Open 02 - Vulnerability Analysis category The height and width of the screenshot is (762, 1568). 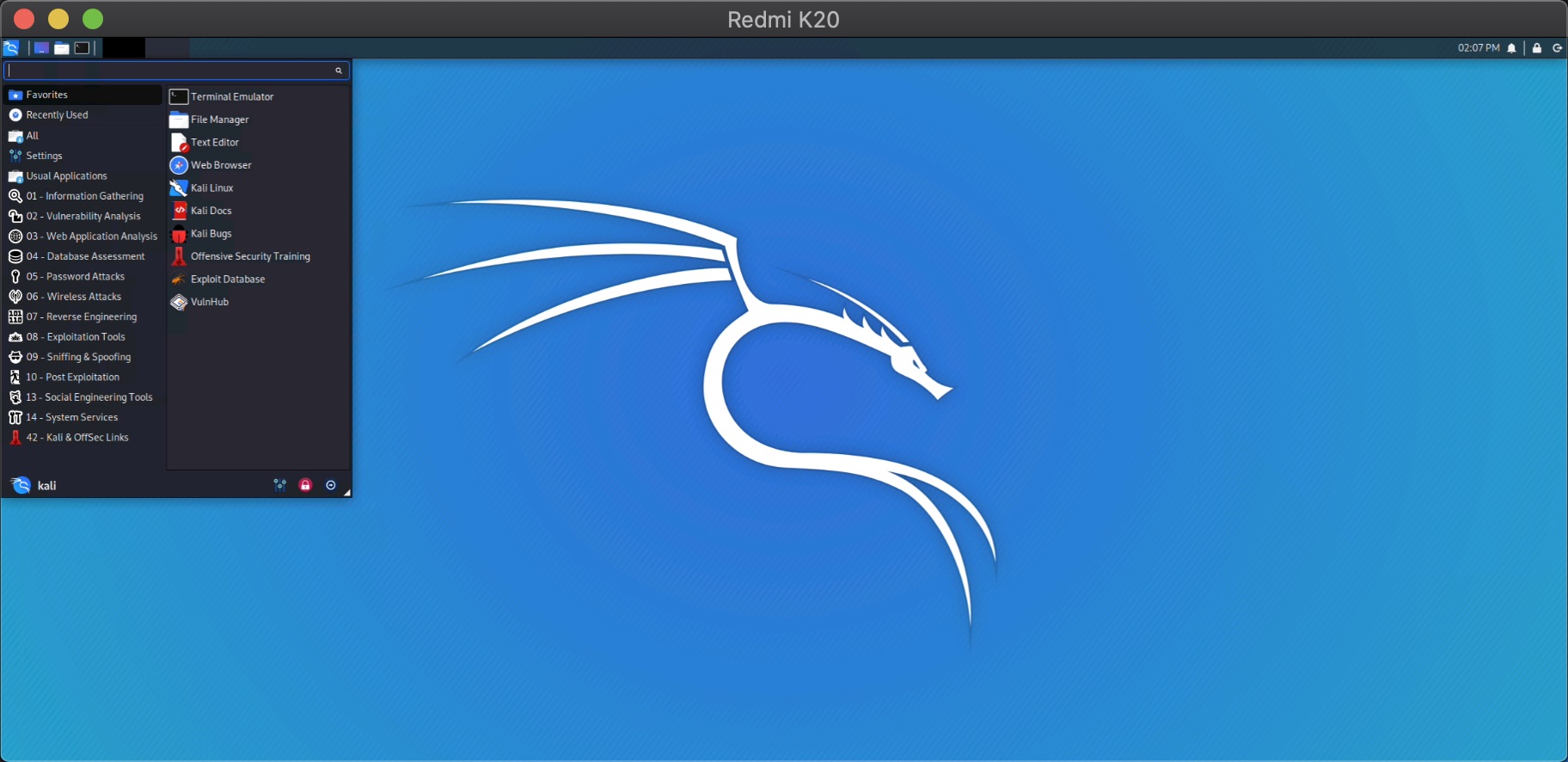click(x=83, y=216)
